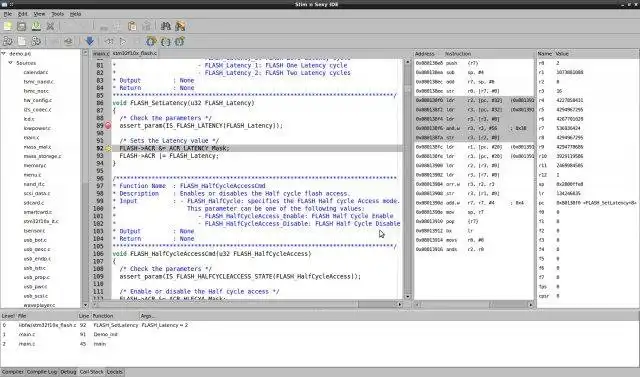Select the stm32f10x_flash.c editor tab

(134, 53)
